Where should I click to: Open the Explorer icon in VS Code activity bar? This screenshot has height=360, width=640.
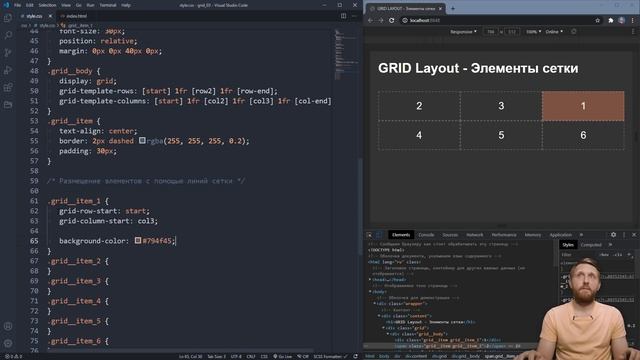[8, 18]
